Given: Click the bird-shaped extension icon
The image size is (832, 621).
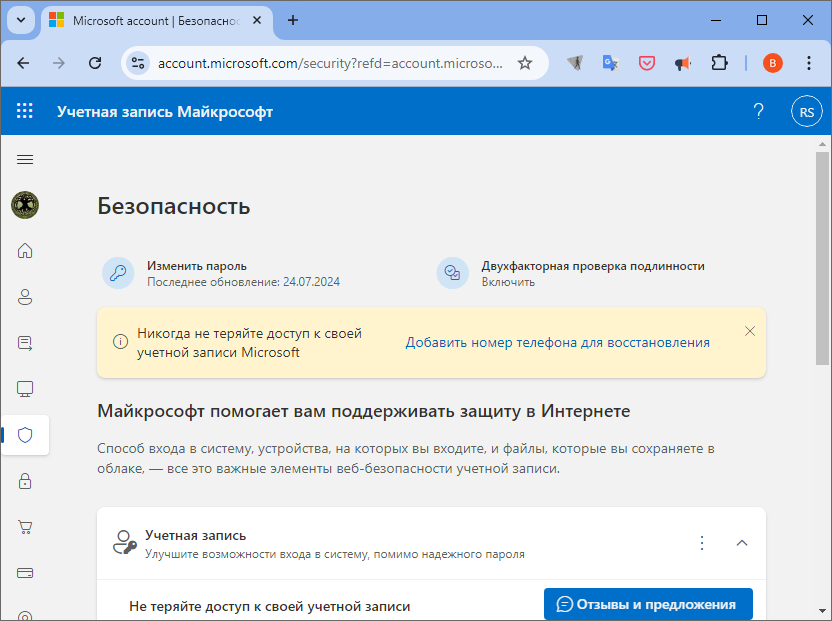Looking at the screenshot, I should point(575,63).
